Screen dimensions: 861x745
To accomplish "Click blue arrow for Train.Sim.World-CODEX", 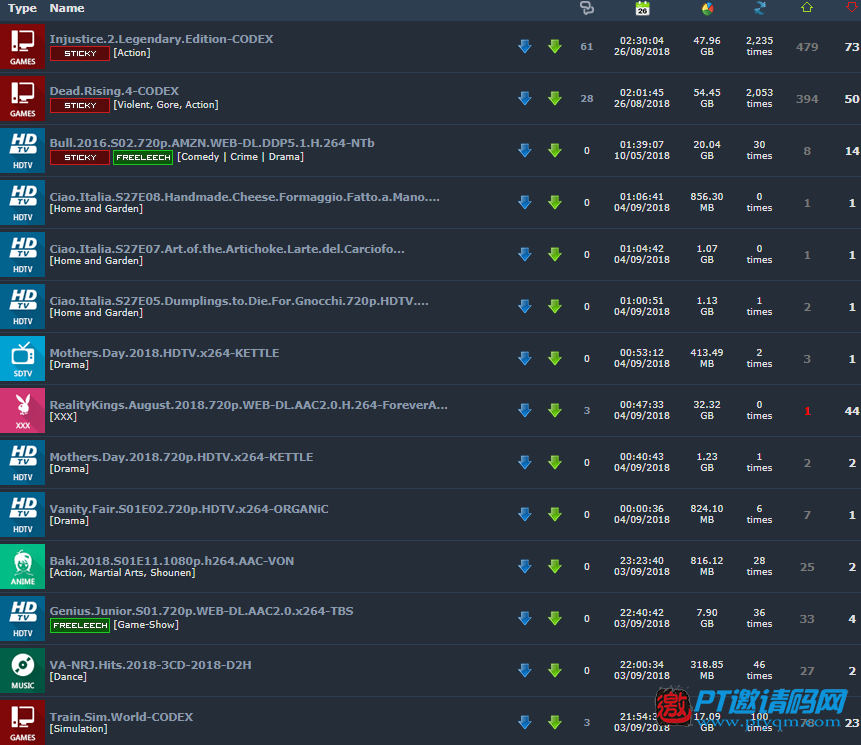I will 525,722.
